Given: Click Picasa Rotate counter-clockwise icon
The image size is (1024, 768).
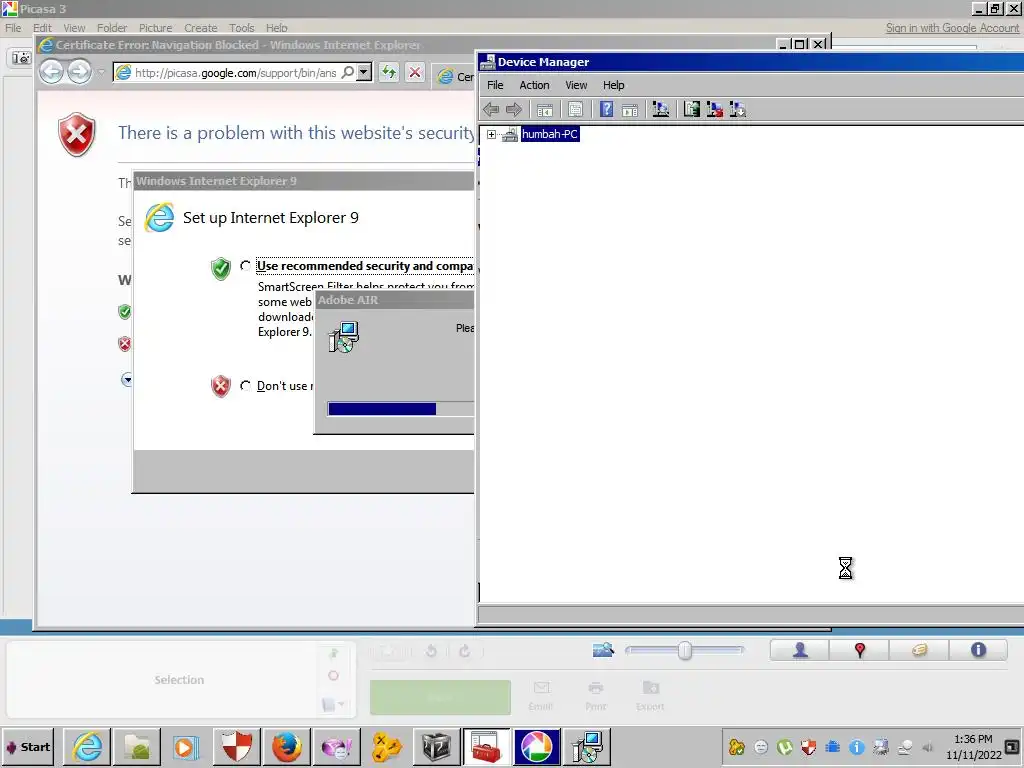Looking at the screenshot, I should [x=431, y=651].
